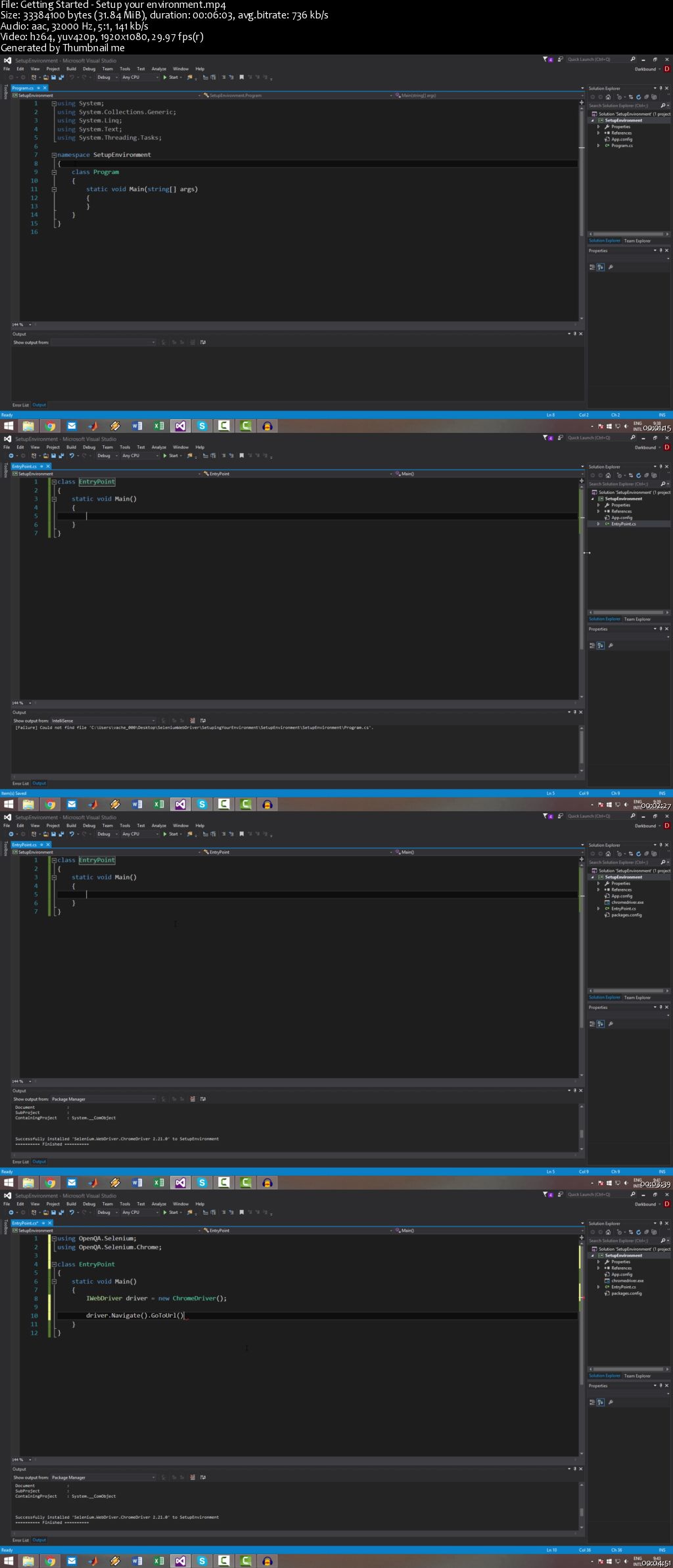Collapse static void Main outline in 00:03:39 frame
Image resolution: width=673 pixels, height=1568 pixels.
tap(54, 878)
